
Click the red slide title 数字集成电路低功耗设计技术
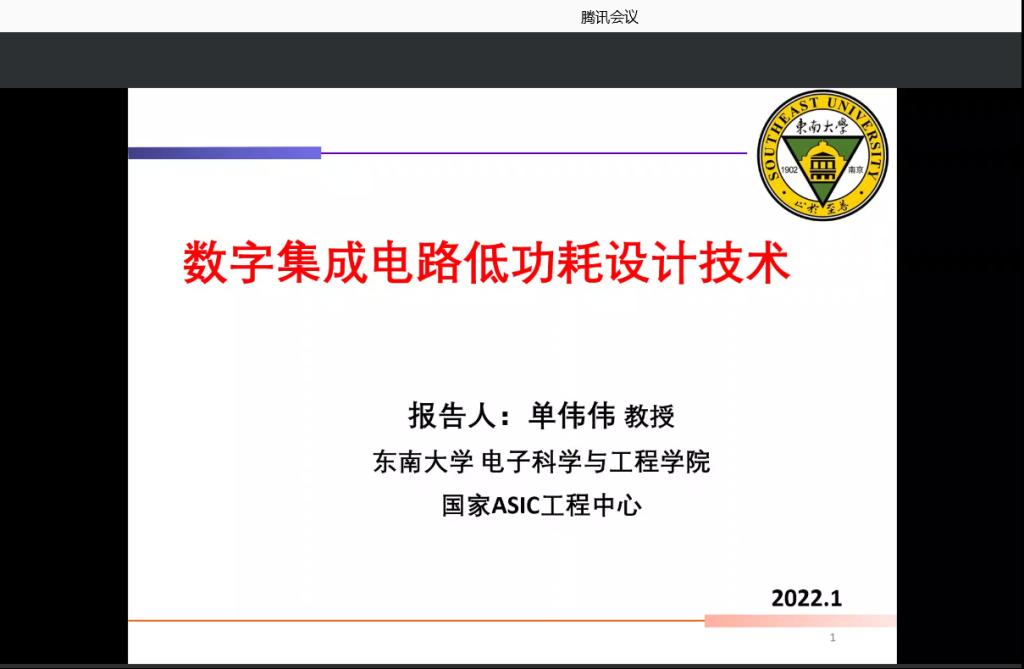pyautogui.click(x=486, y=263)
